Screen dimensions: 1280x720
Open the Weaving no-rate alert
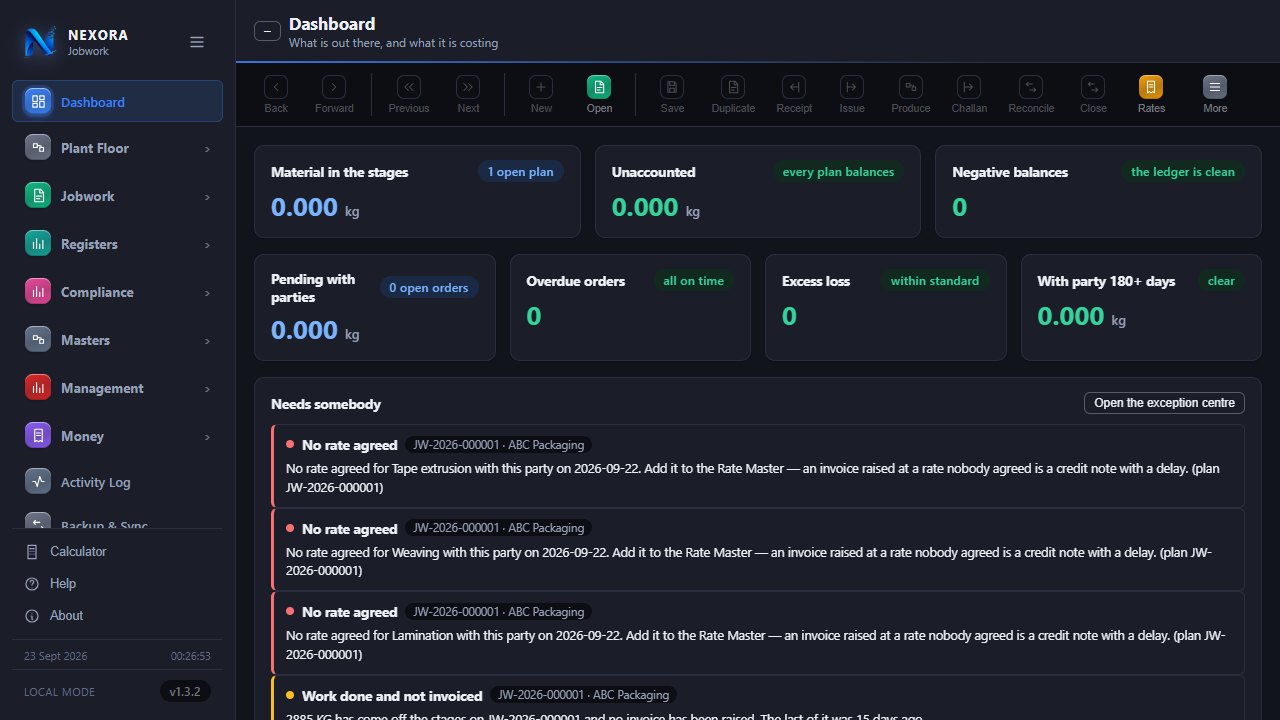coord(758,550)
